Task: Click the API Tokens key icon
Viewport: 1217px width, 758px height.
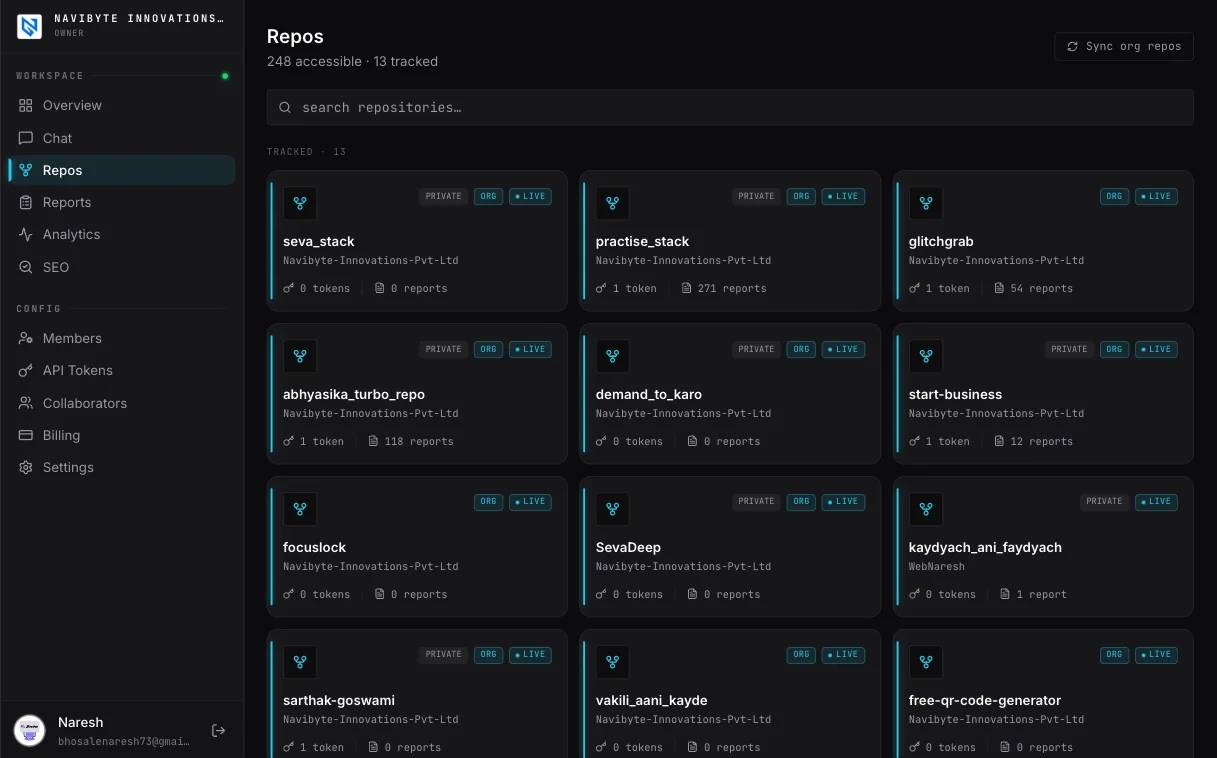Action: tap(26, 370)
